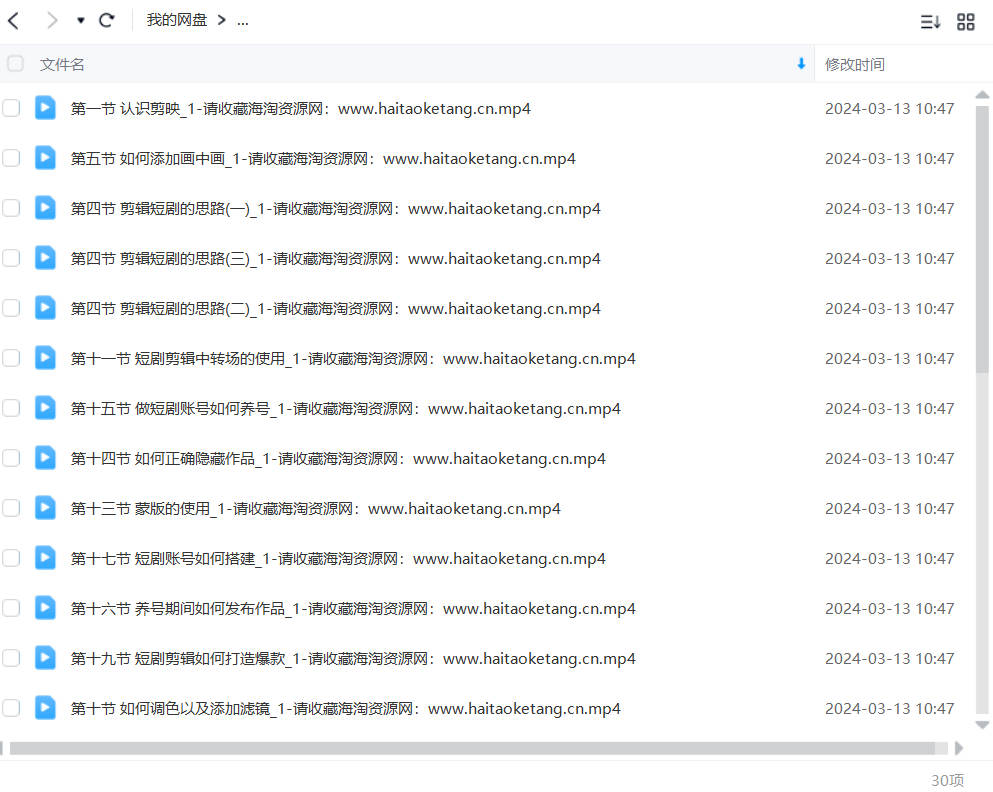The image size is (993, 792).
Task: Go forward with the right arrow
Action: [53, 21]
